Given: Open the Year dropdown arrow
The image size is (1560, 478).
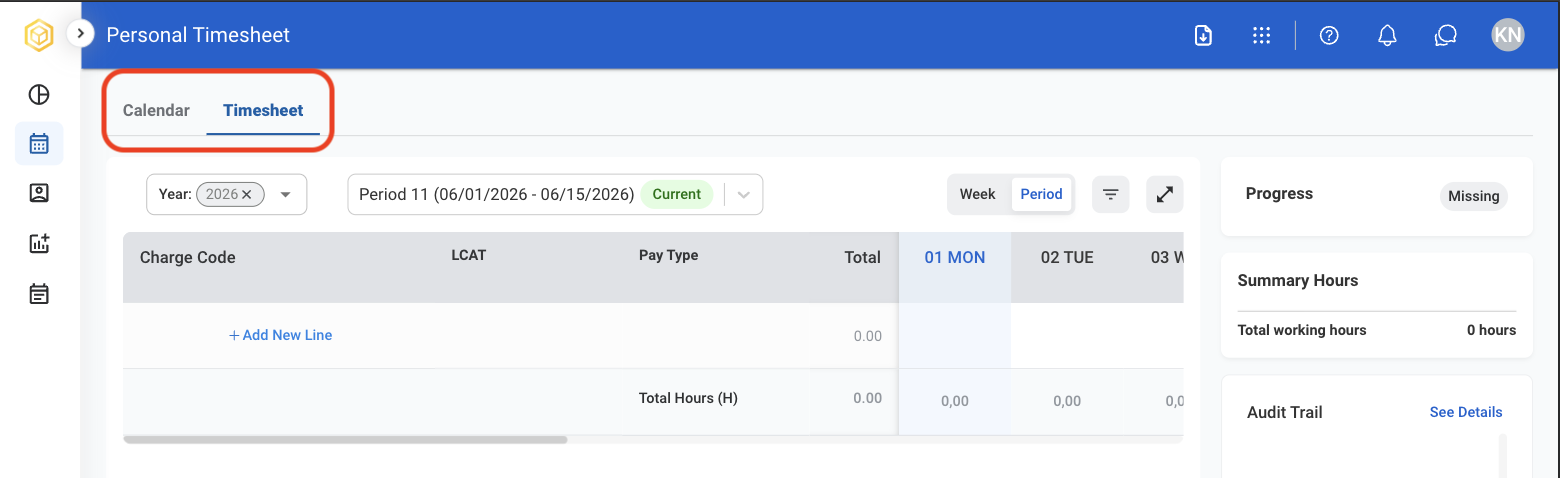Looking at the screenshot, I should 286,194.
